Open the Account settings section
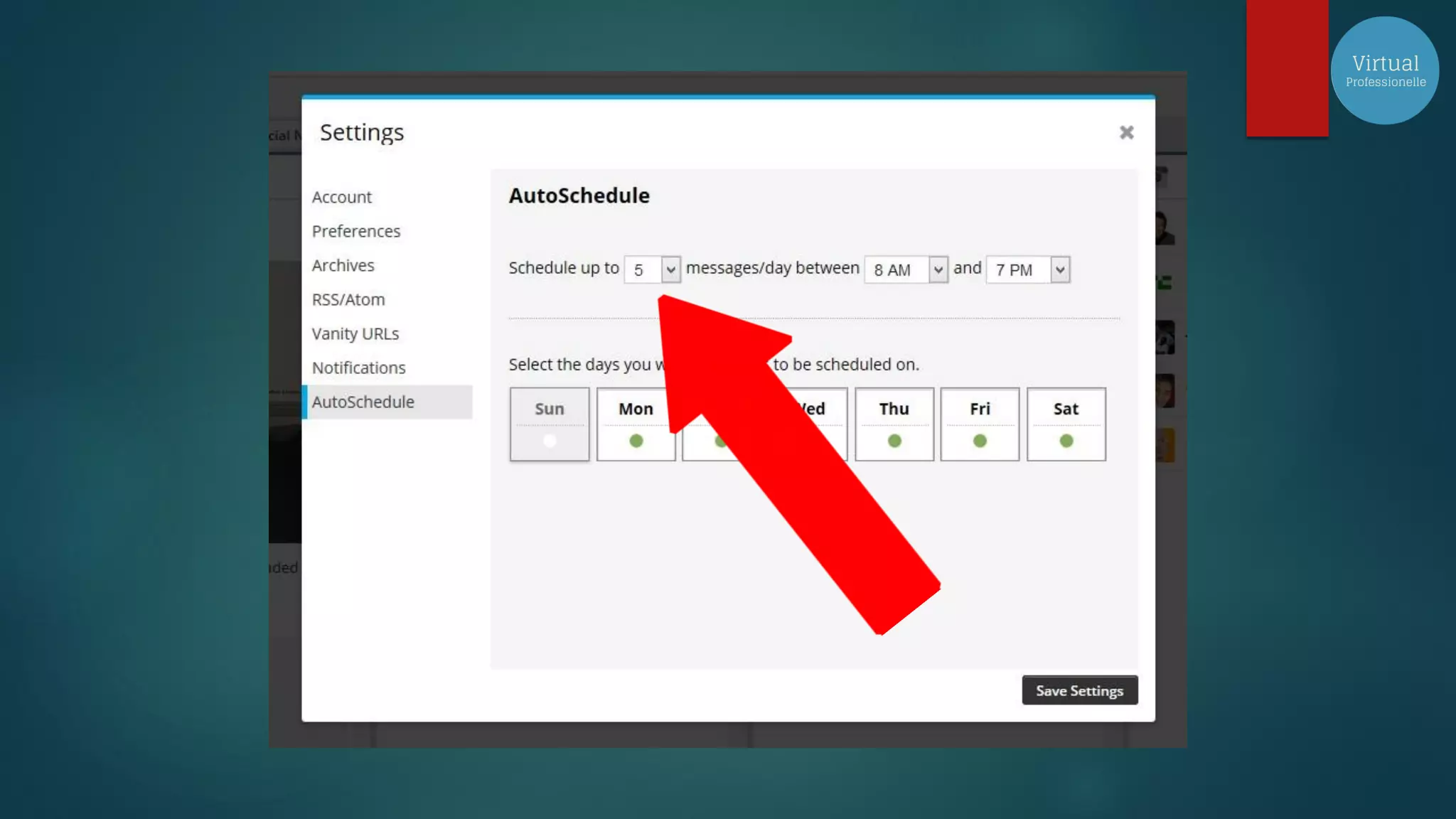Image resolution: width=1456 pixels, height=819 pixels. pyautogui.click(x=342, y=197)
